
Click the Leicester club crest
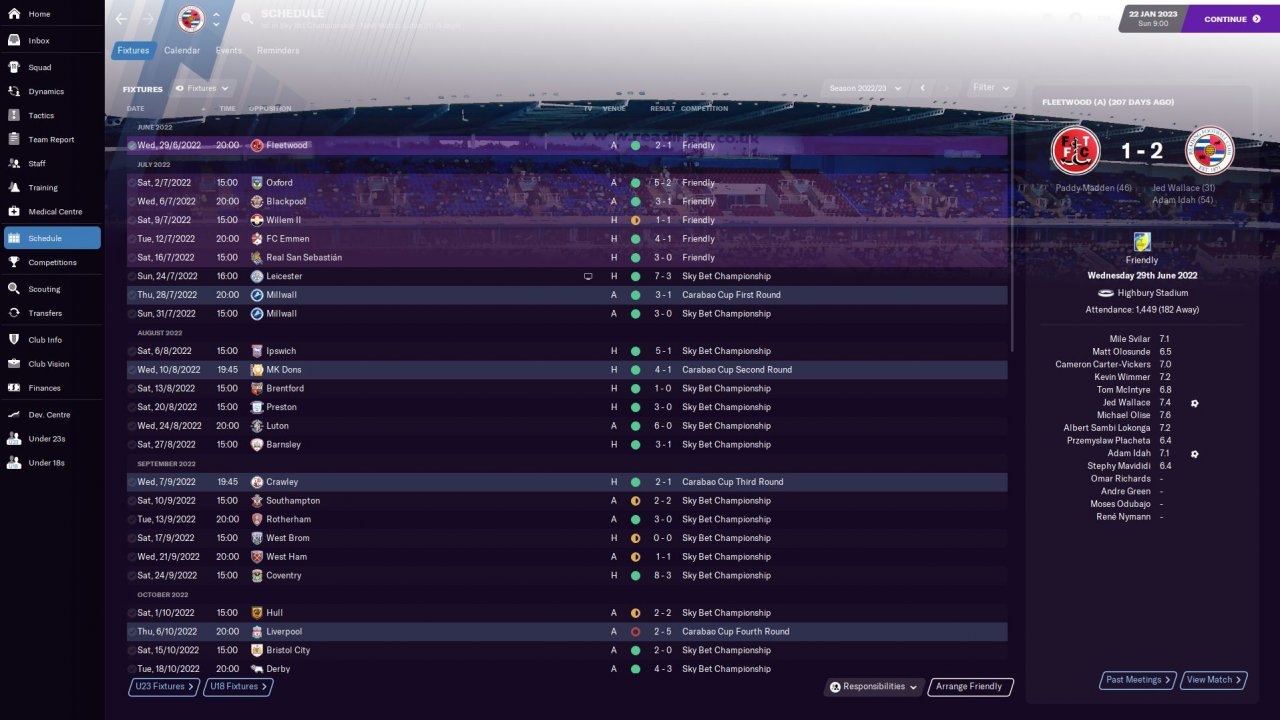click(x=257, y=277)
